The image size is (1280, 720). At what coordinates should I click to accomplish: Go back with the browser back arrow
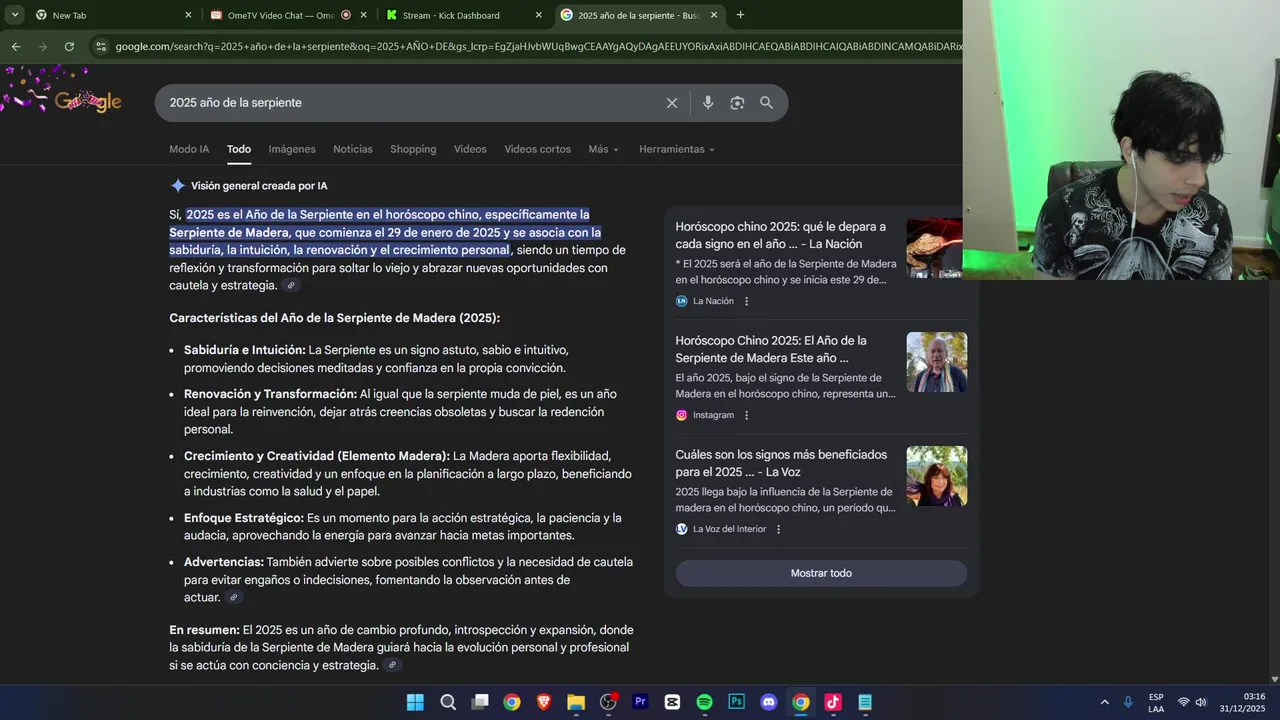[x=16, y=46]
